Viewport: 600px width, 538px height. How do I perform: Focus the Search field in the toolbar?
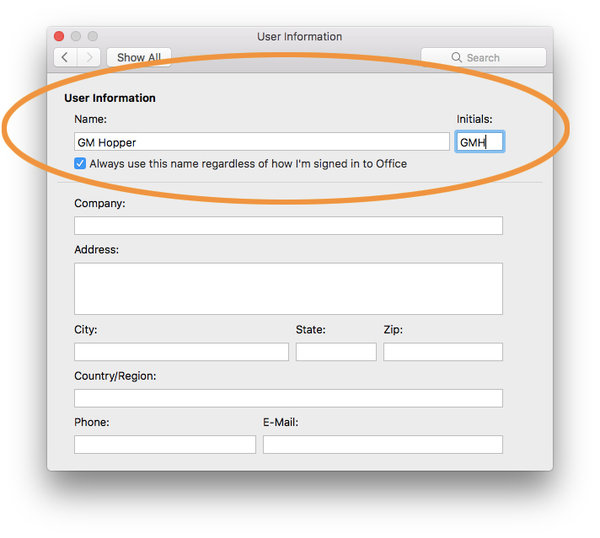(483, 57)
